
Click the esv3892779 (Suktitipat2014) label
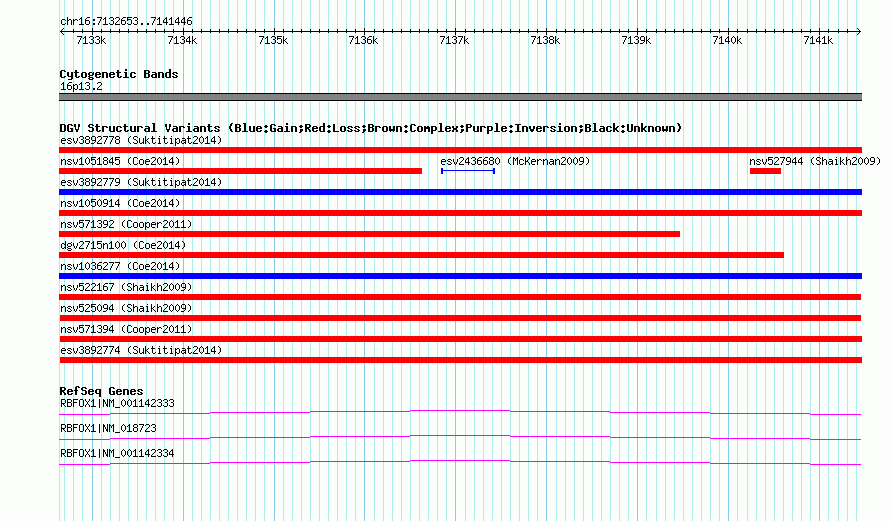(x=141, y=182)
